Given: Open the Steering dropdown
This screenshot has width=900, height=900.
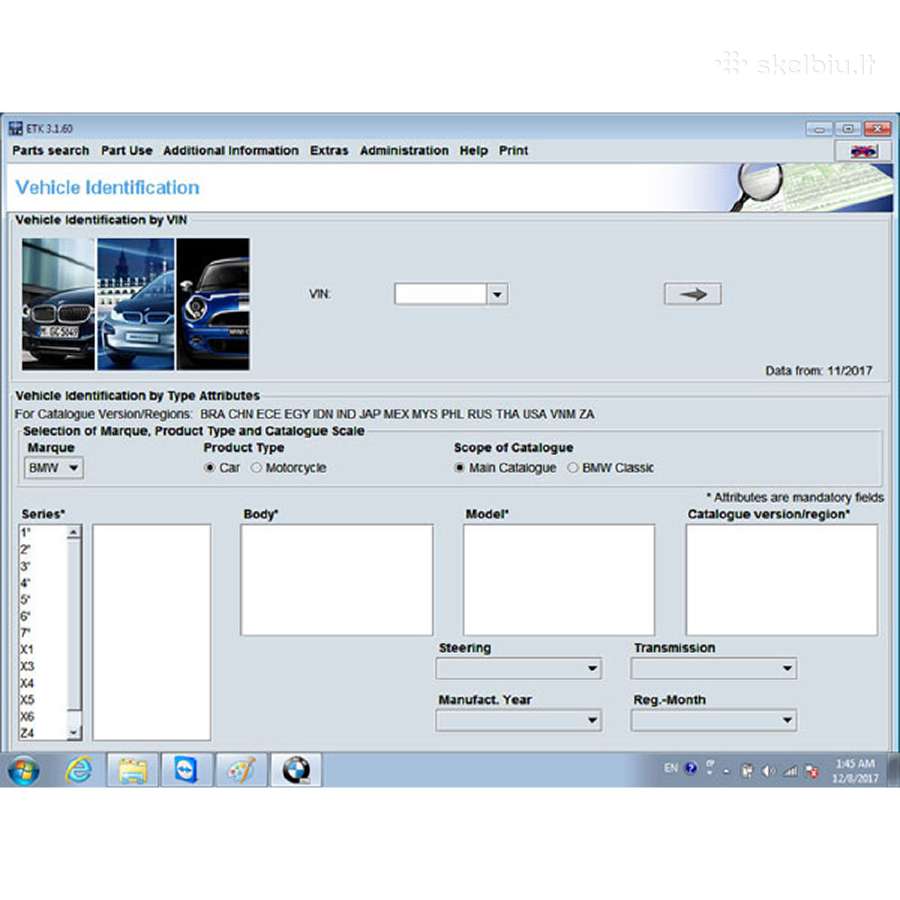Looking at the screenshot, I should pos(518,668).
